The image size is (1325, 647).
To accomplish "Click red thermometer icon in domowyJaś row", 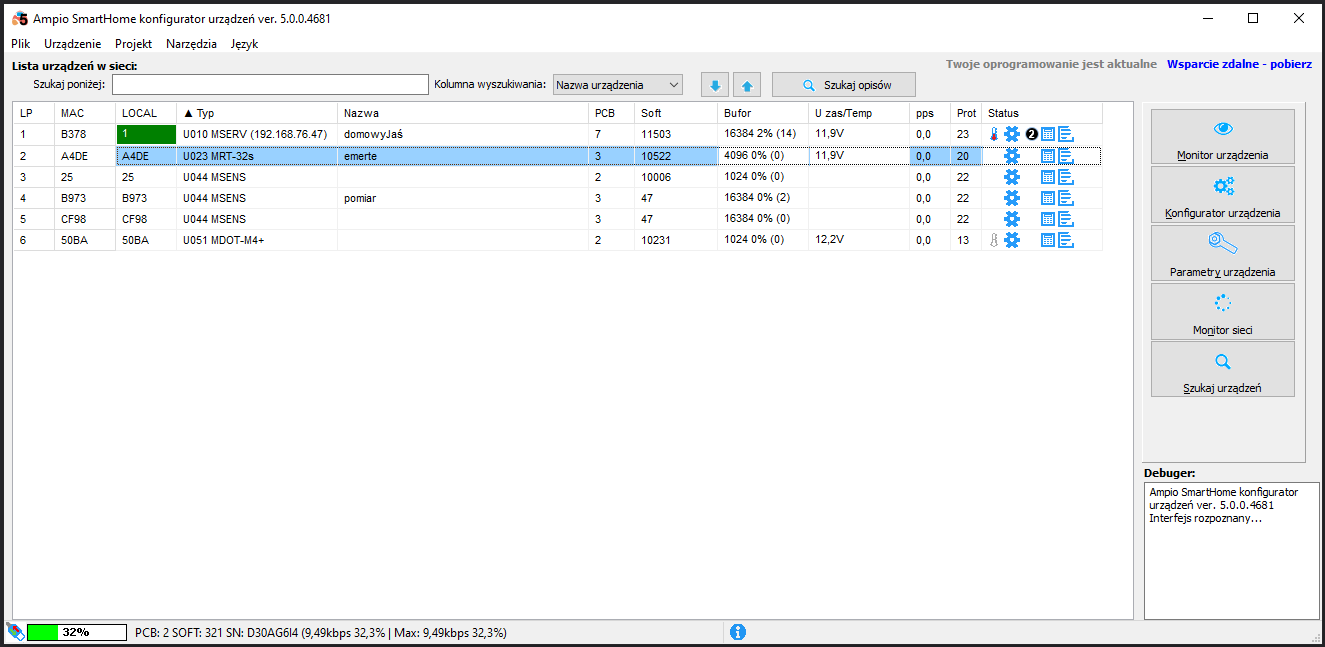I will (994, 134).
